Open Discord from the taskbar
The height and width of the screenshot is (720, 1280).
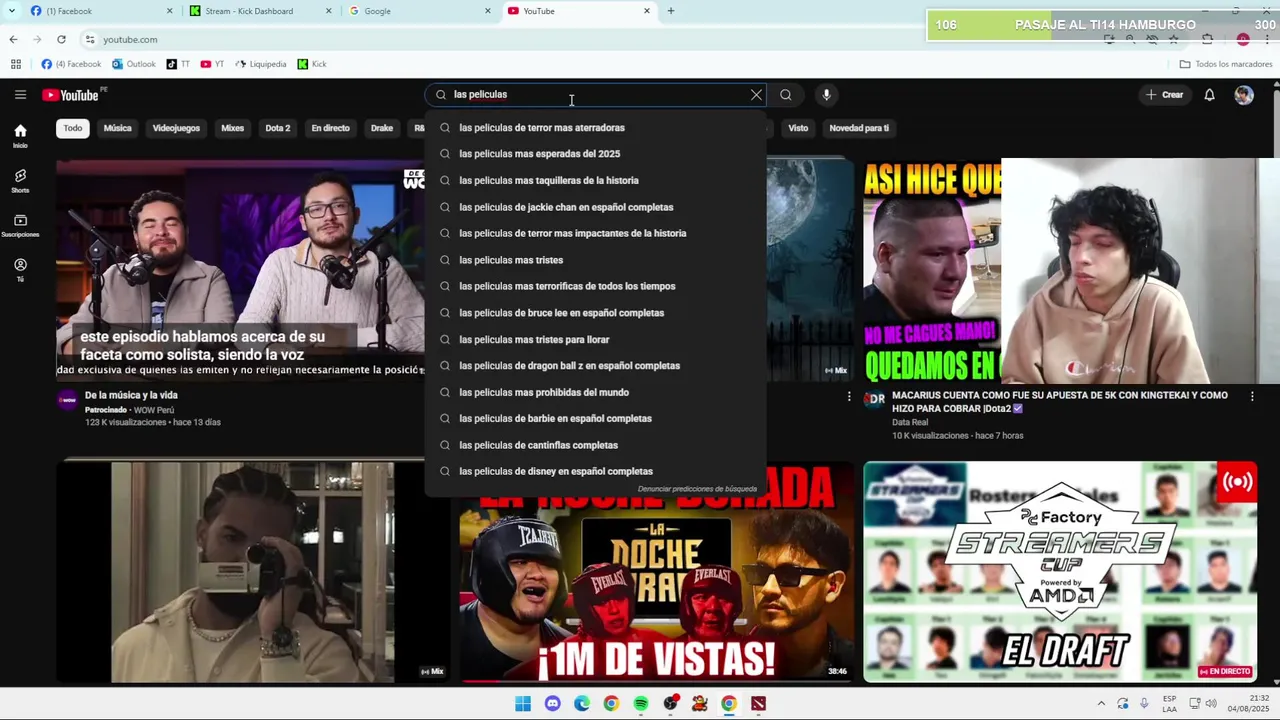[553, 704]
